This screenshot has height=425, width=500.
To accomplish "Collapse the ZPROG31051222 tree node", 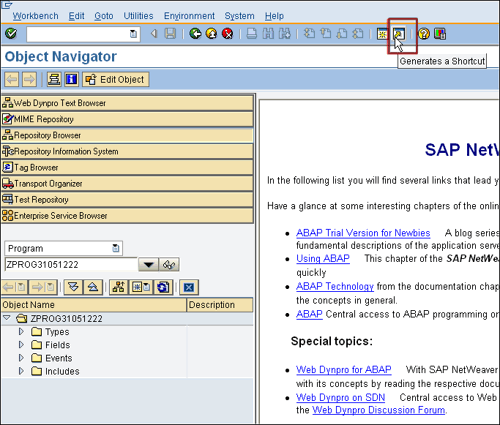I will point(7,318).
